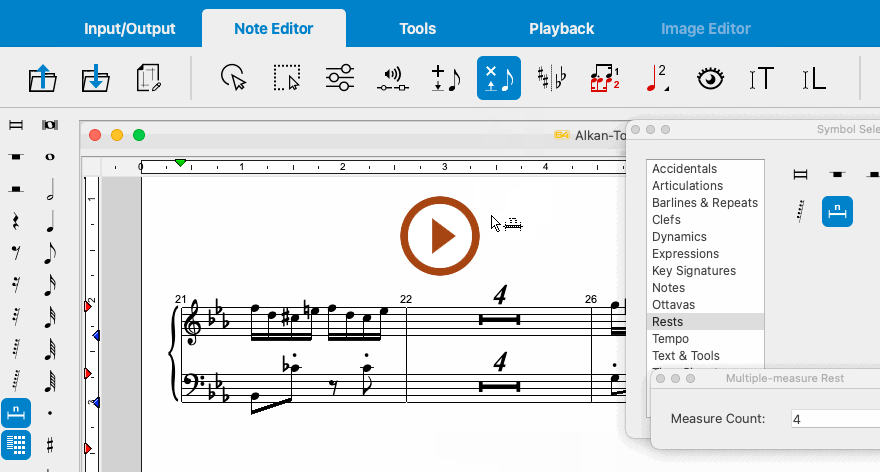Click the green indent marker on horizontal ruler
The image size is (880, 472).
pos(180,162)
